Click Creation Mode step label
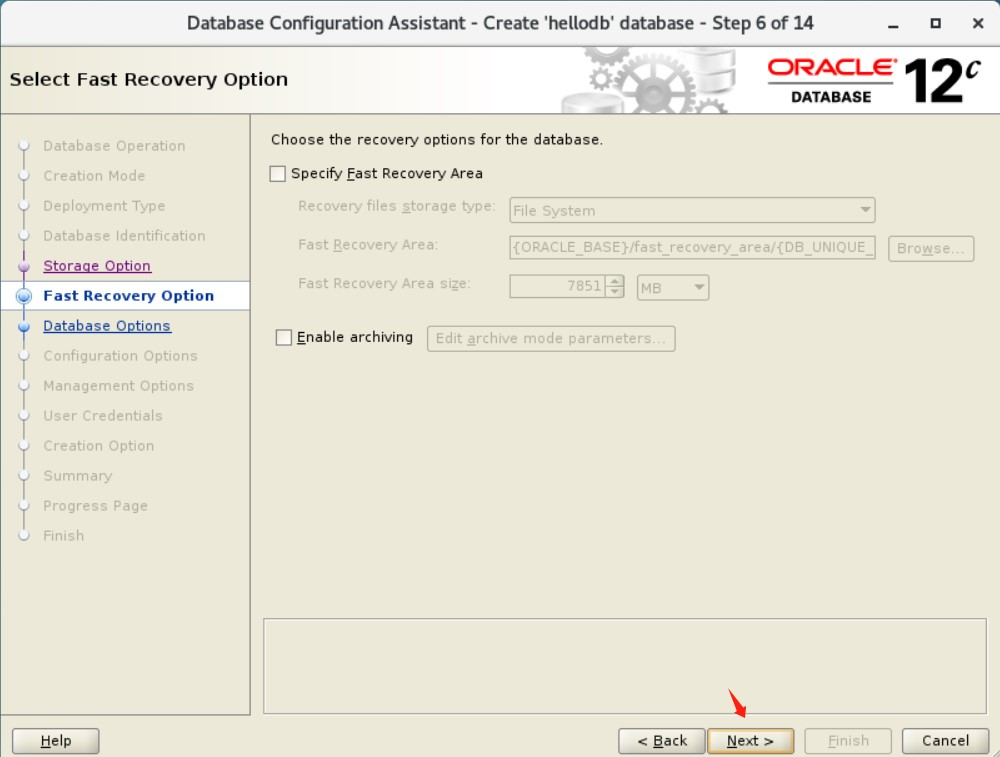The image size is (1000, 757). coord(94,175)
